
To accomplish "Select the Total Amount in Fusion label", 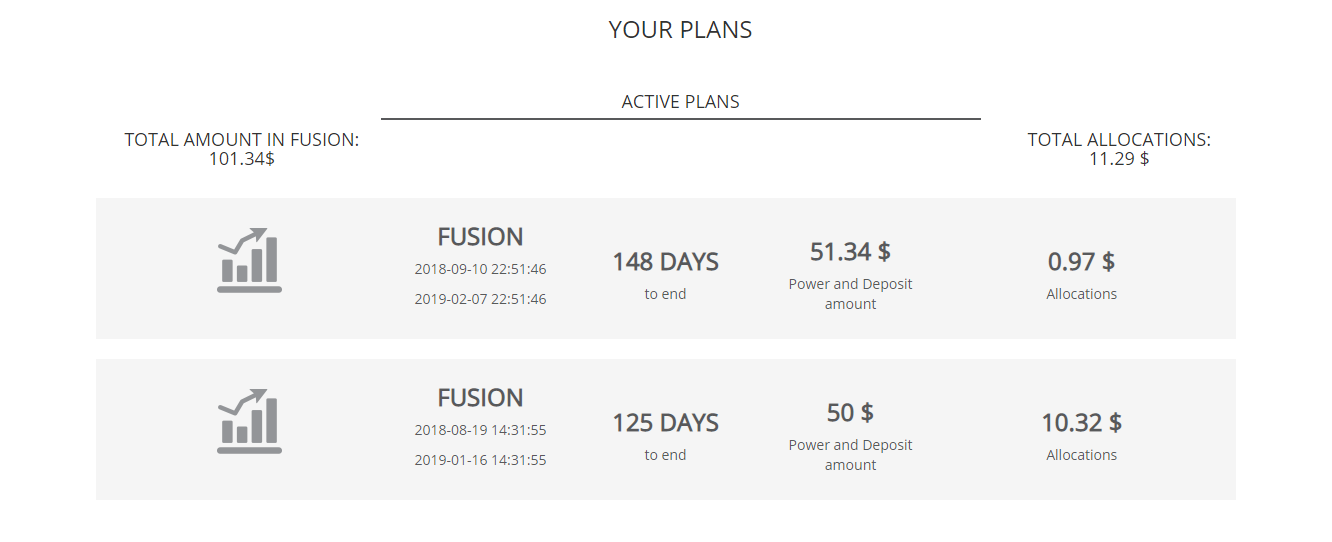I will click(x=241, y=140).
